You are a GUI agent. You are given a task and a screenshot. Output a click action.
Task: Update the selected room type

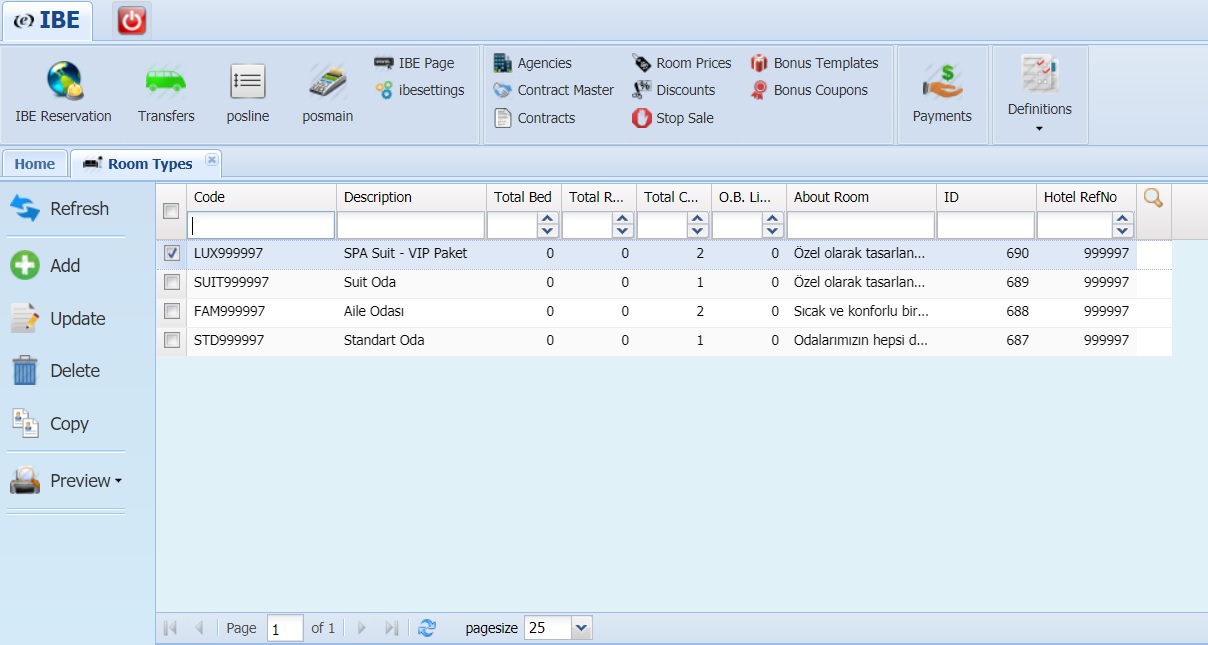pos(58,319)
